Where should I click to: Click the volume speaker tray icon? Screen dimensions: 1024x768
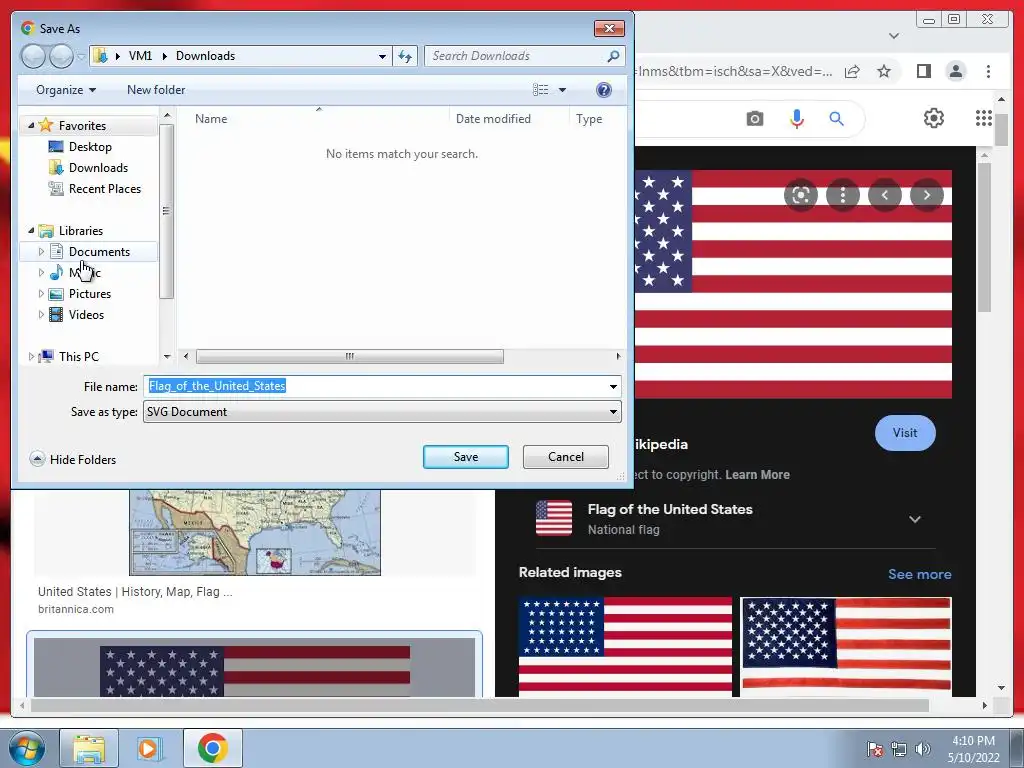[923, 749]
